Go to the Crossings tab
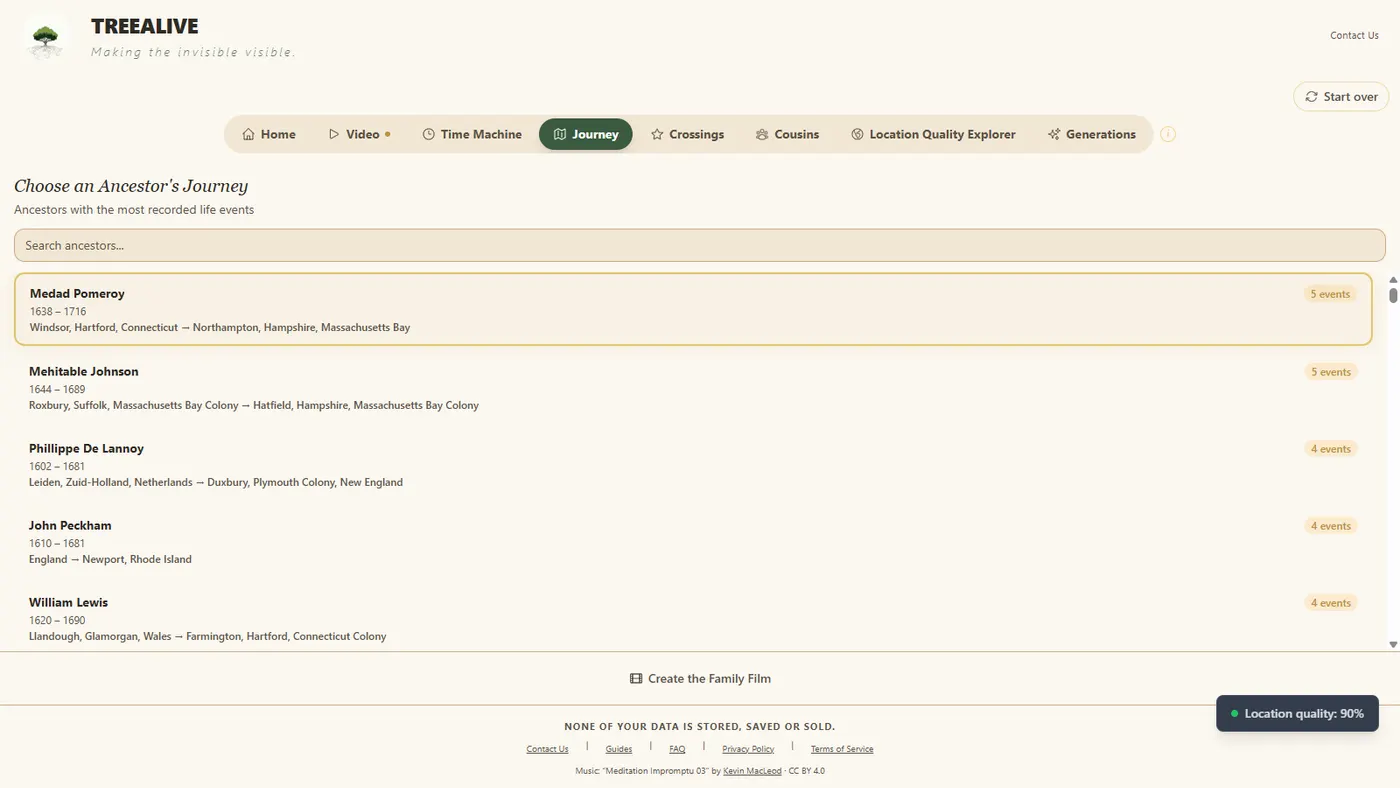 pos(687,134)
